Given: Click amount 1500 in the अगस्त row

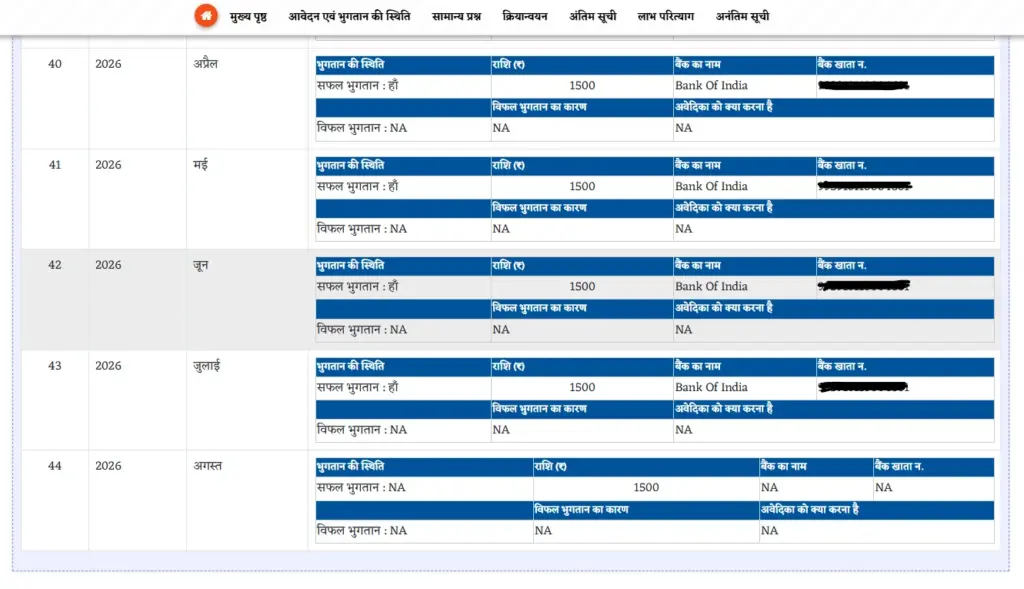Looking at the screenshot, I should tap(646, 488).
